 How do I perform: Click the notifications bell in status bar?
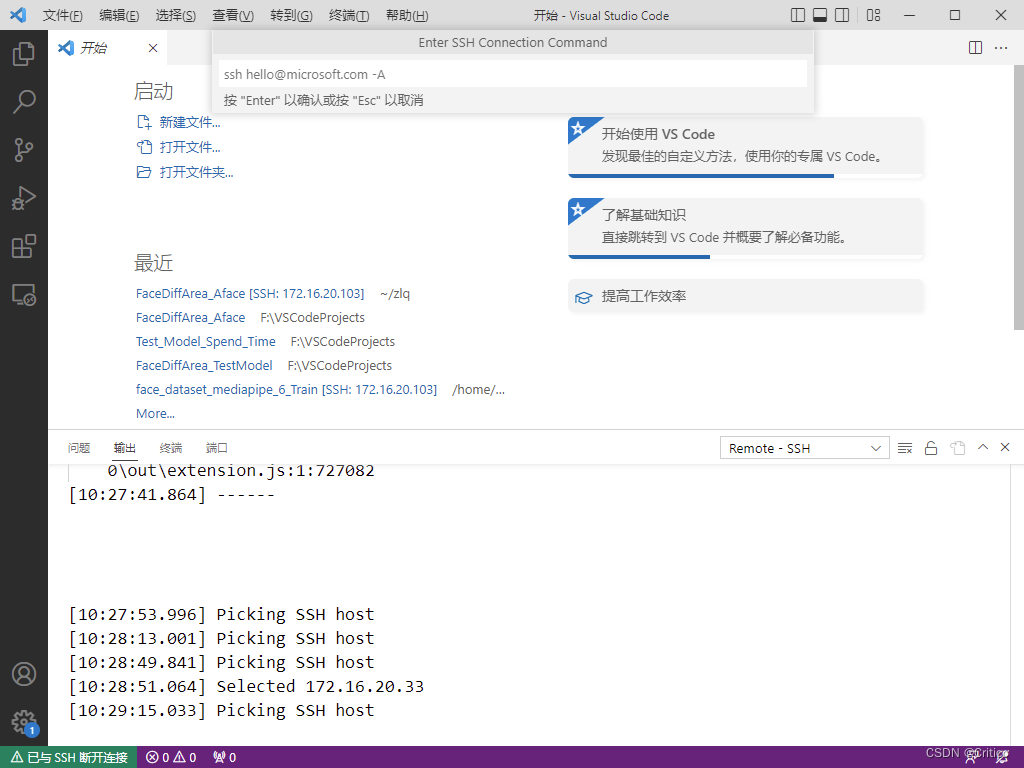[x=1002, y=758]
